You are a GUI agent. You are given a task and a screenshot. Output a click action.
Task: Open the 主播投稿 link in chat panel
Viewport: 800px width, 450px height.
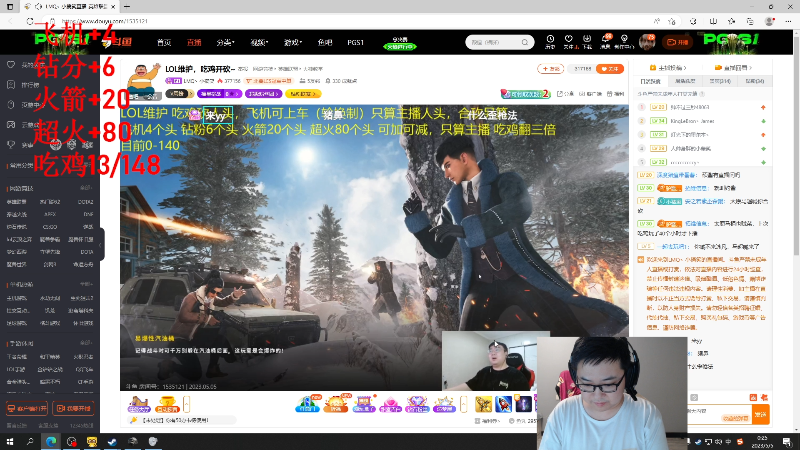(668, 67)
